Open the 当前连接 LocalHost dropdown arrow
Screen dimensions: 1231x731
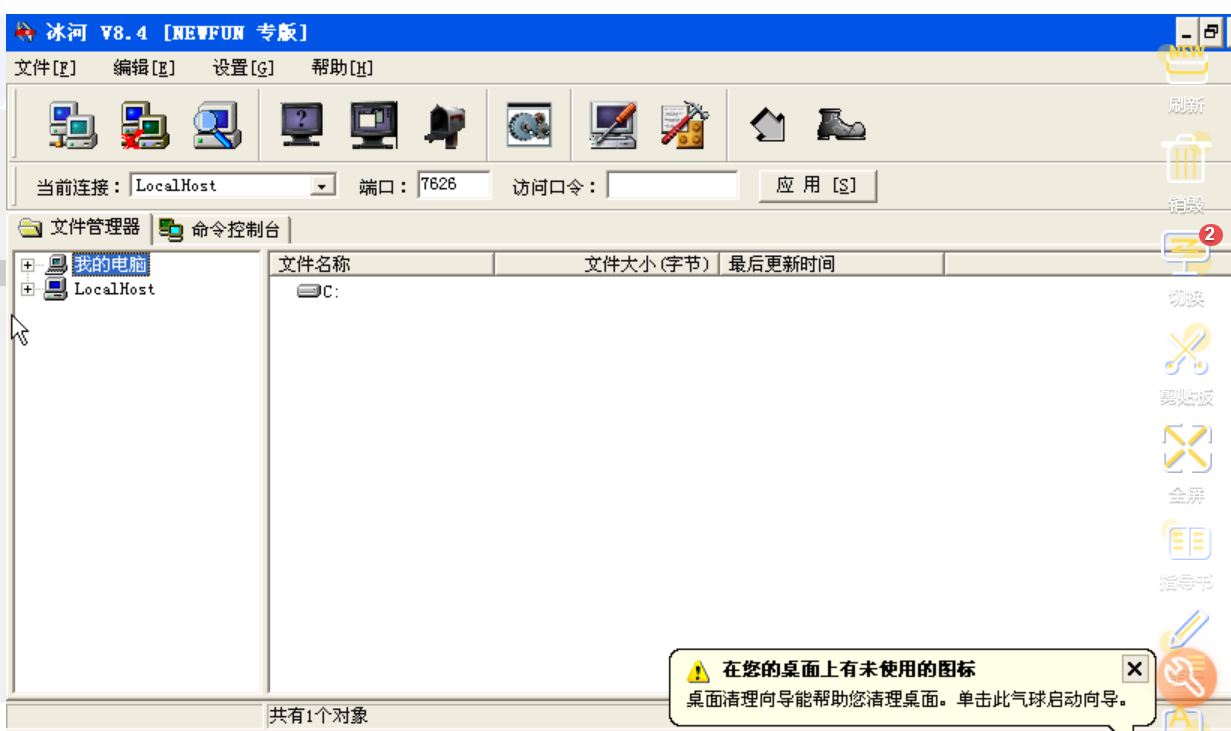click(323, 186)
